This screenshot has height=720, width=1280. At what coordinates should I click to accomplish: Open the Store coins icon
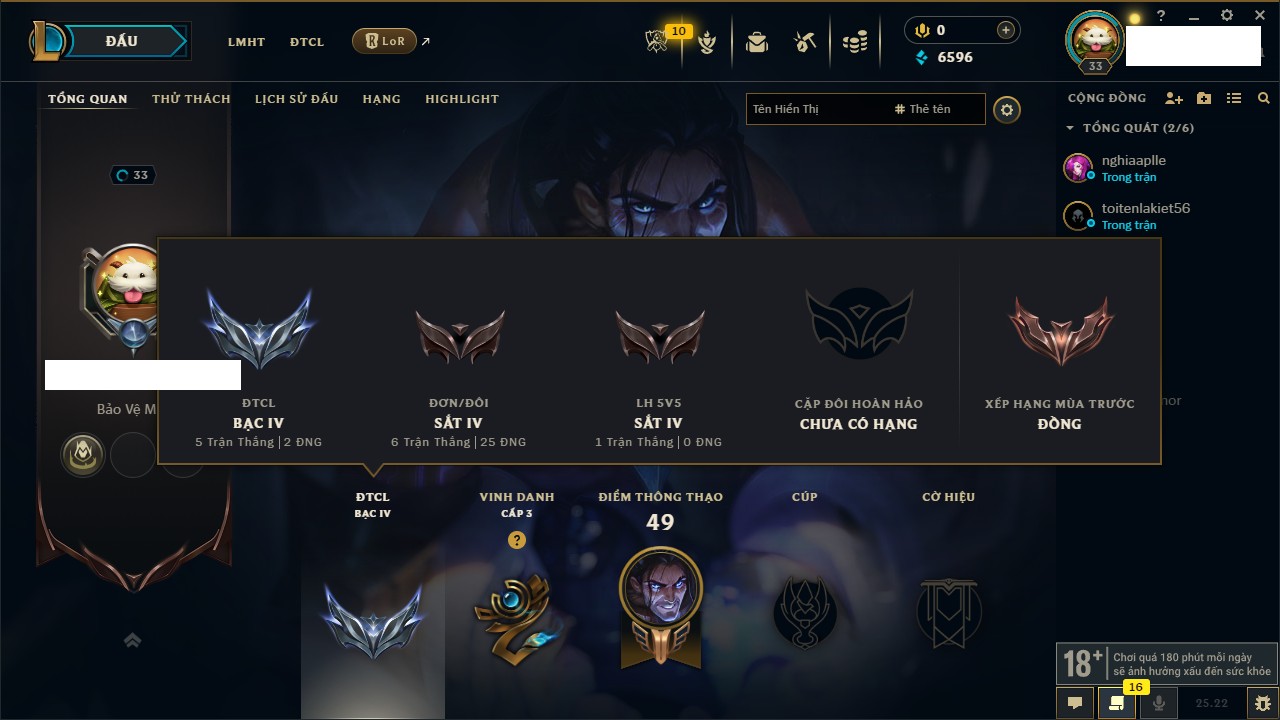(854, 42)
